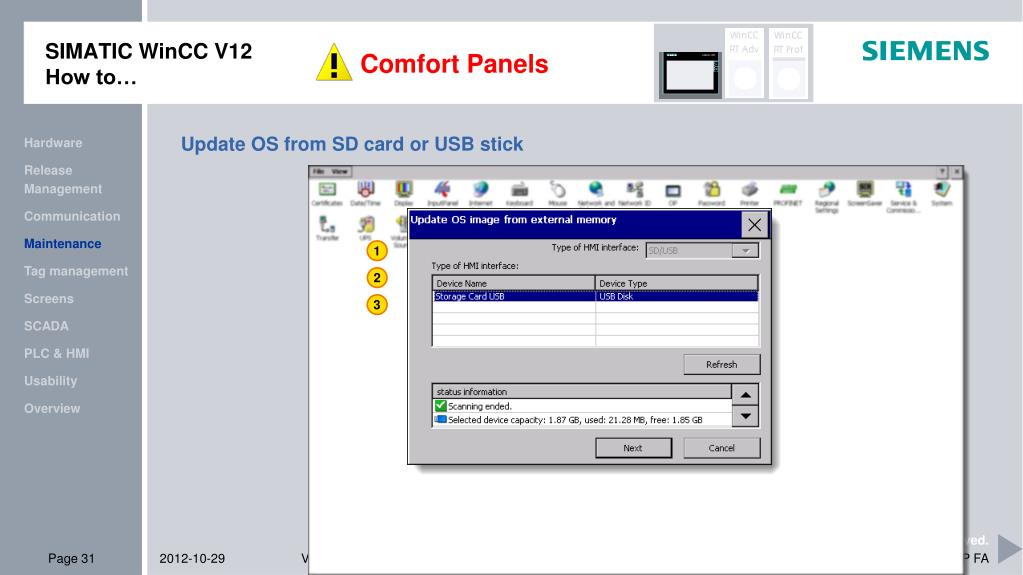The image size is (1023, 575).
Task: Click the Device Name column header
Action: pyautogui.click(x=513, y=283)
